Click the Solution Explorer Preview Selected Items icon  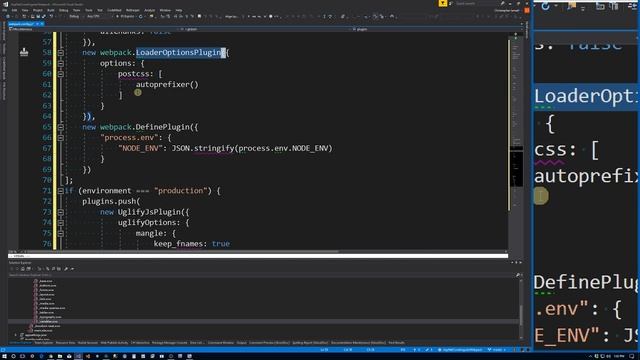pyautogui.click(x=72, y=269)
